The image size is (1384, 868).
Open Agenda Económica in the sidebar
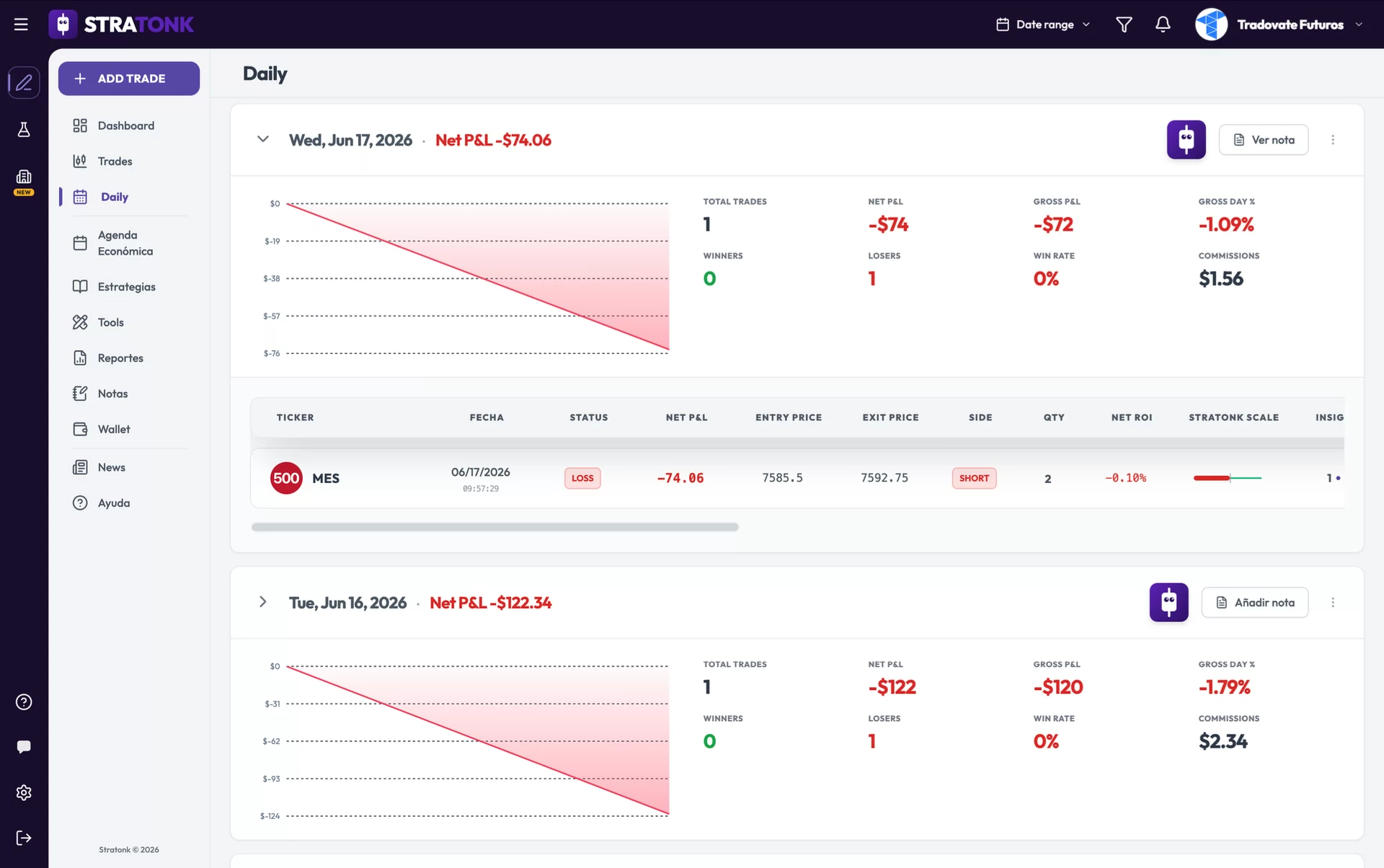pos(126,243)
